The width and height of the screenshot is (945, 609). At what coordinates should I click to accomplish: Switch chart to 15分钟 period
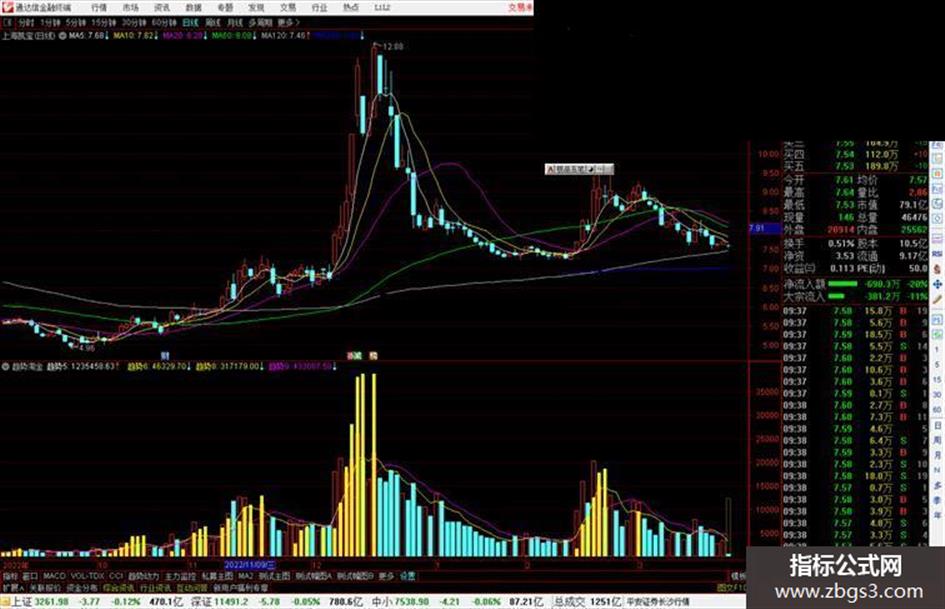[104, 22]
